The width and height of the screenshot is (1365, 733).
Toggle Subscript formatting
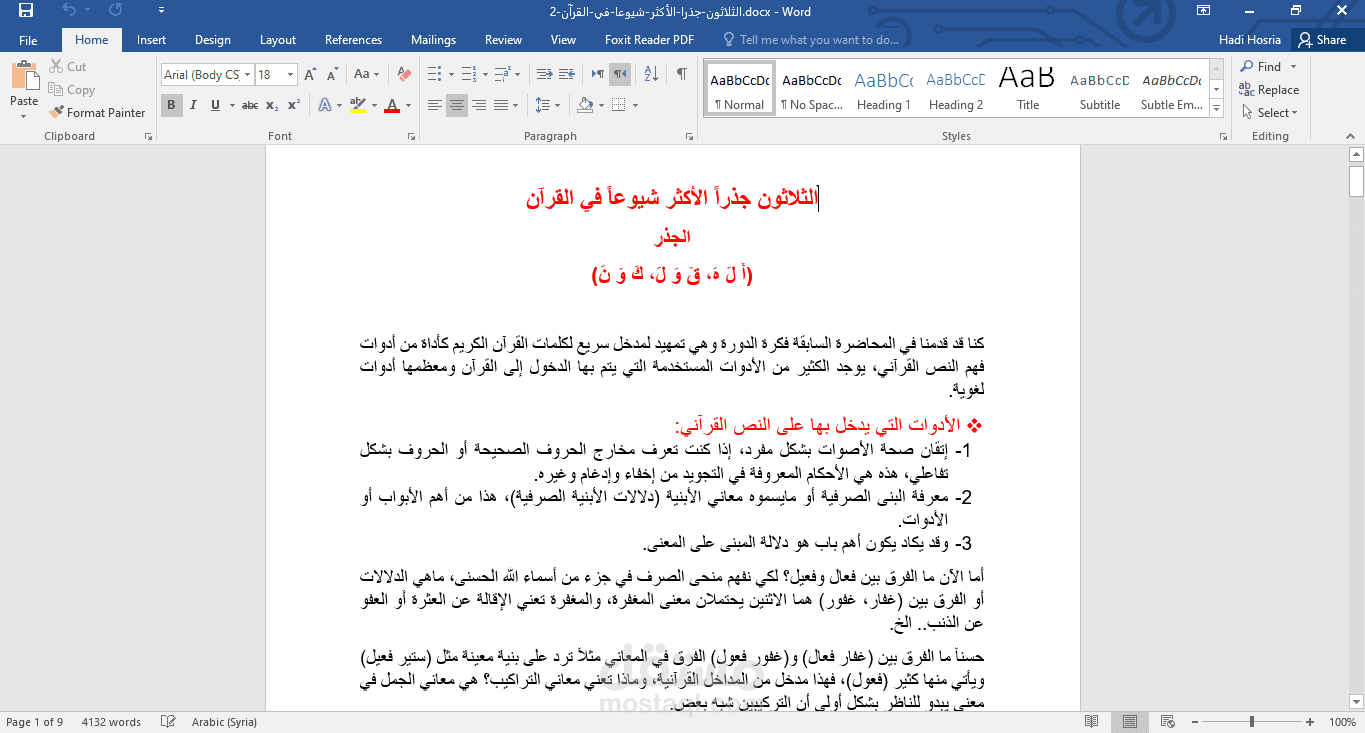tap(273, 105)
